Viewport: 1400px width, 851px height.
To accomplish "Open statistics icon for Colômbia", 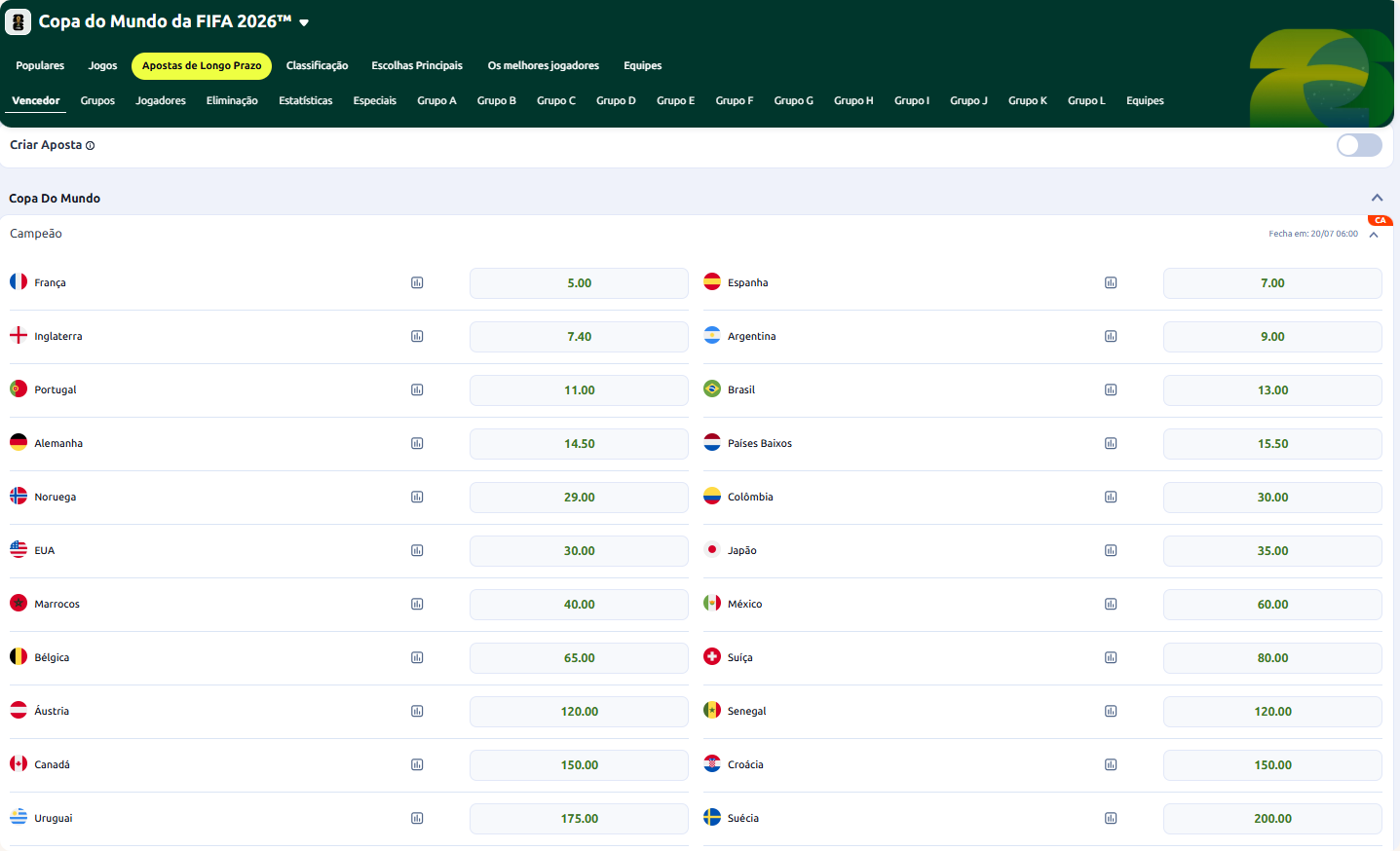I will point(1111,498).
